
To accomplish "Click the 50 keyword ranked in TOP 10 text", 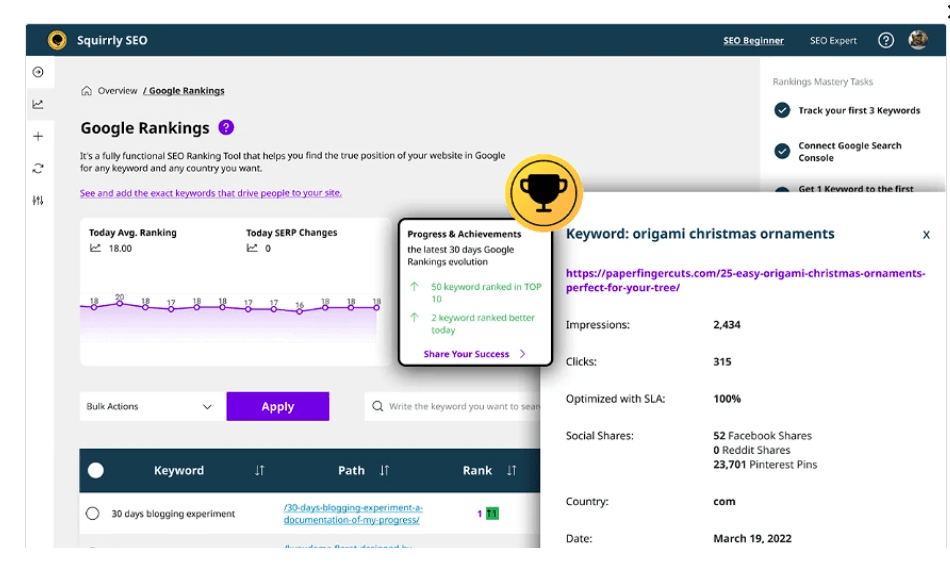I will (x=486, y=293).
